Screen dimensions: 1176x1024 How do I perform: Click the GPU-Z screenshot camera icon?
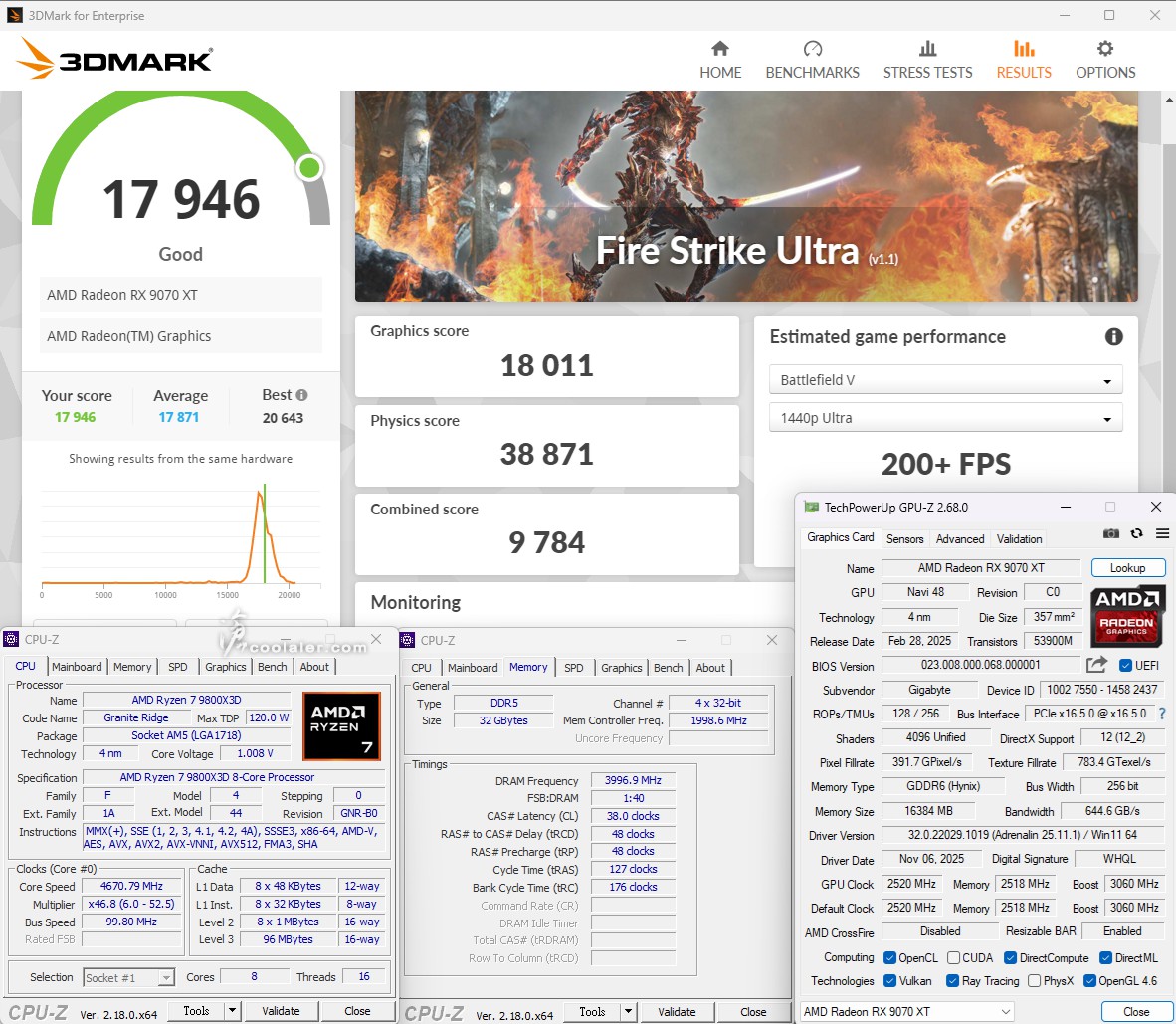pyautogui.click(x=1111, y=534)
